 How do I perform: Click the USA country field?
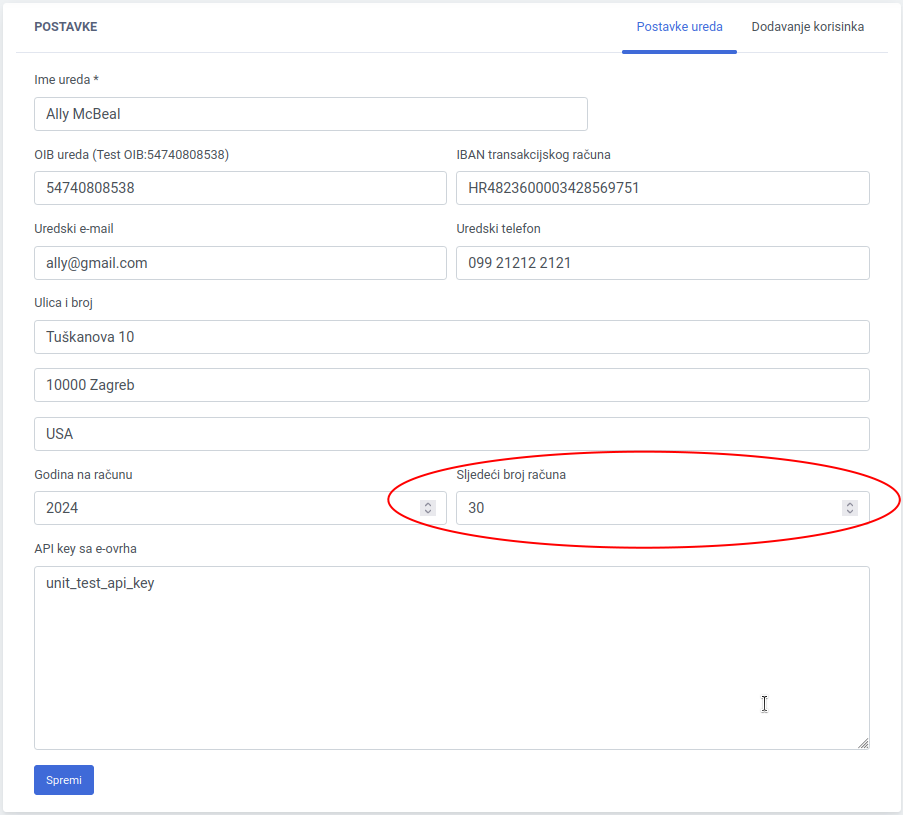click(x=451, y=434)
